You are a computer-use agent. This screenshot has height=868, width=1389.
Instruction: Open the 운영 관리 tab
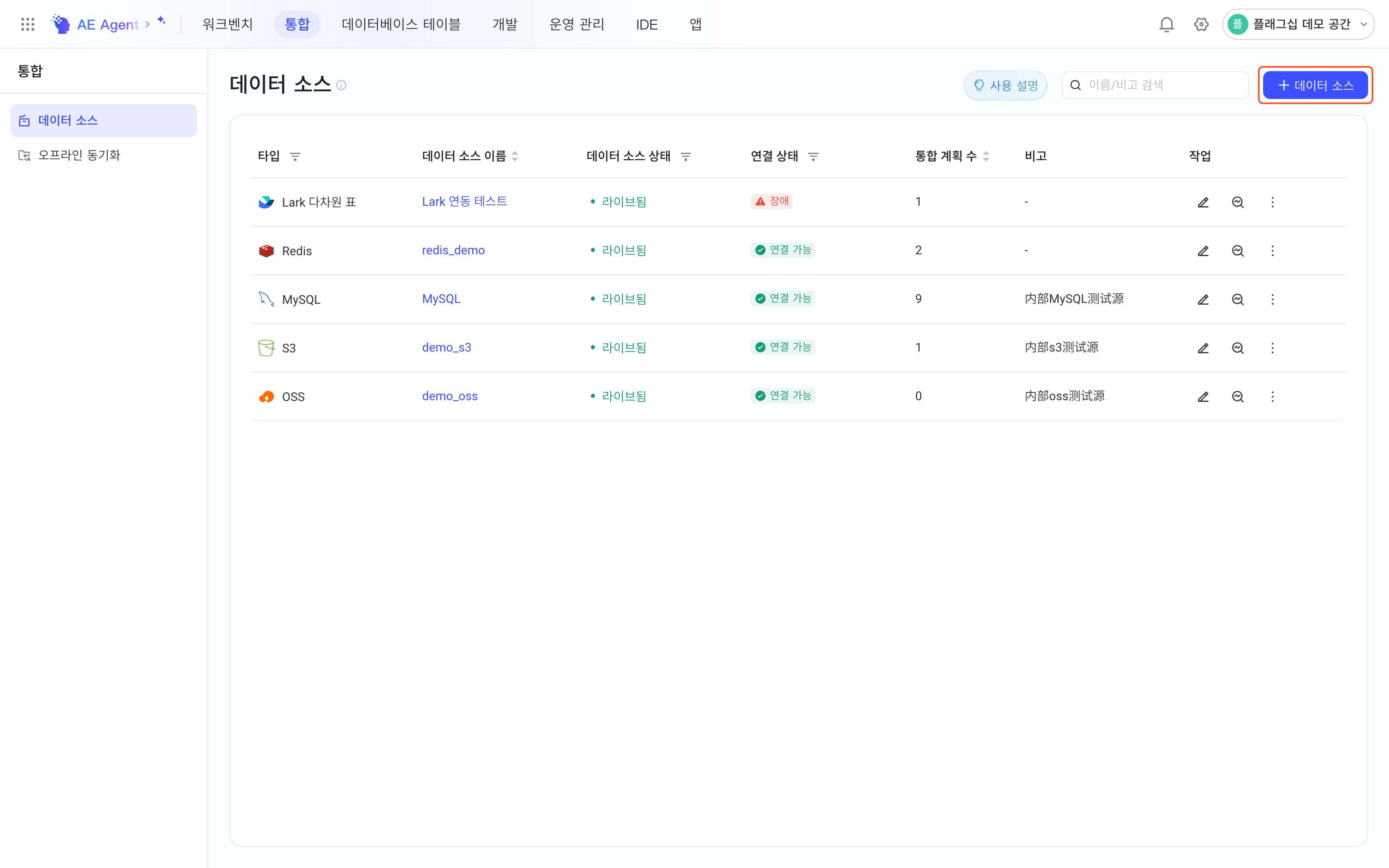point(576,24)
